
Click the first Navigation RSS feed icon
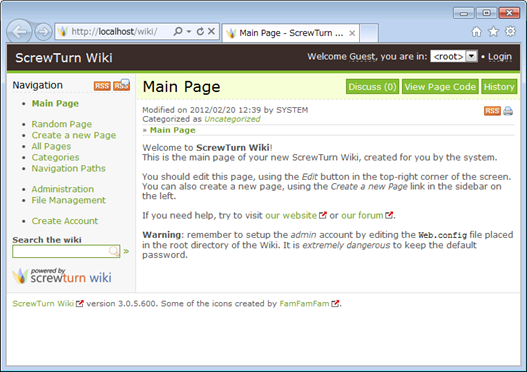102,86
